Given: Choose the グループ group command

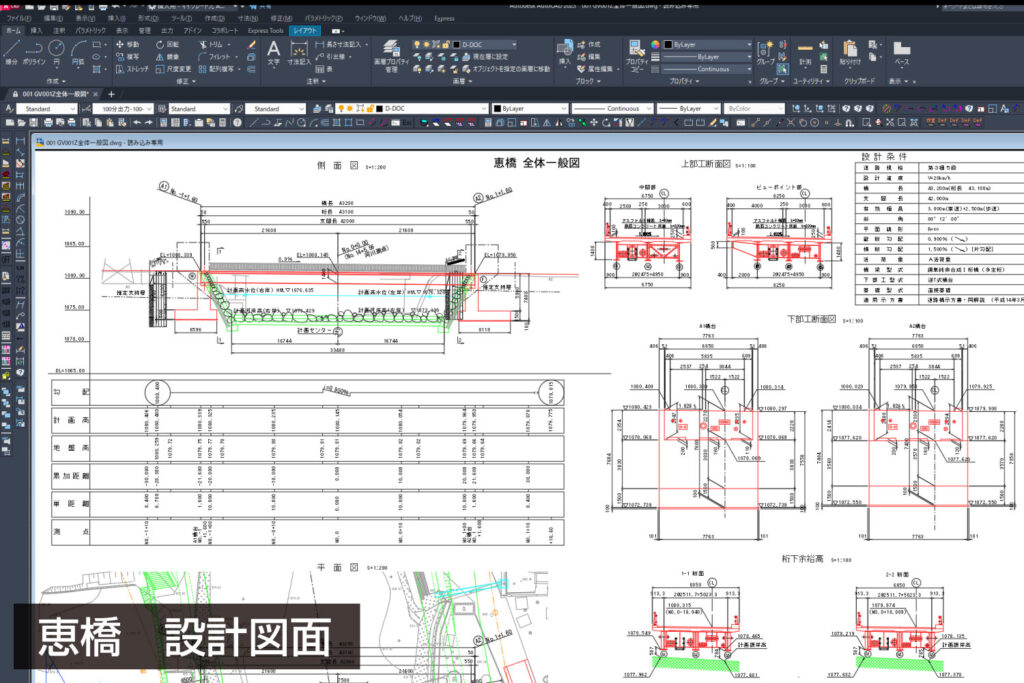Looking at the screenshot, I should tap(765, 53).
